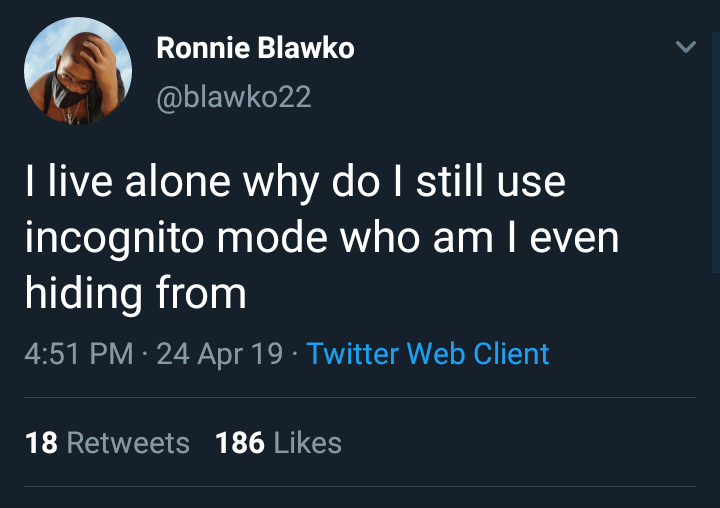Click the word "incognito" in the tweet
This screenshot has width=720, height=508.
[115, 239]
